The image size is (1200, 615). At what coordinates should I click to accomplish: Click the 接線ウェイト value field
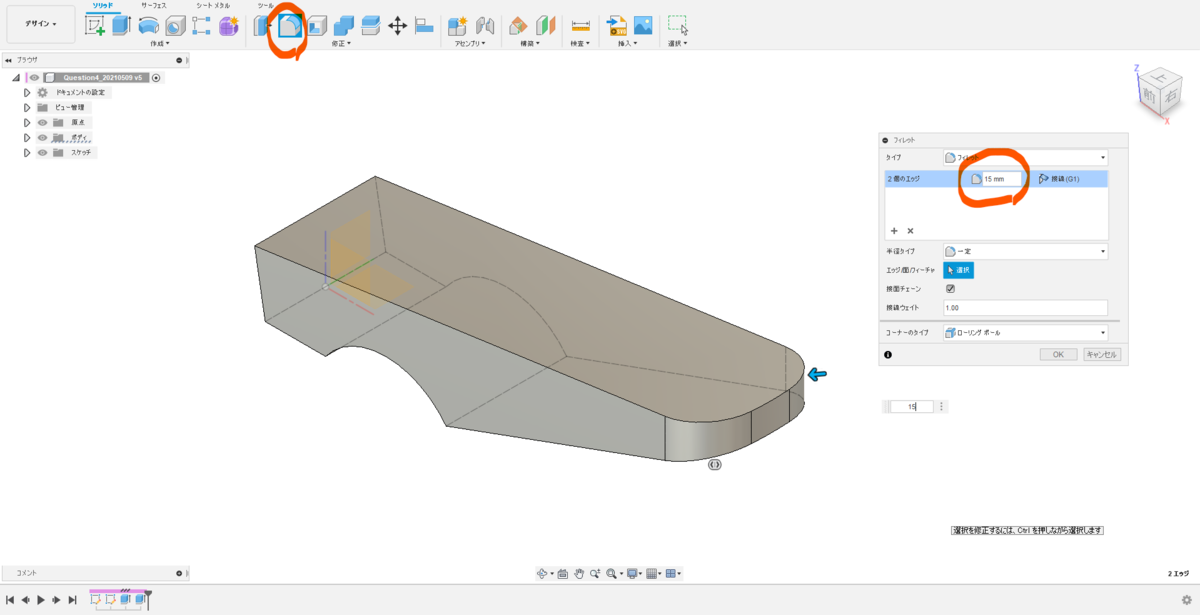tap(1025, 308)
